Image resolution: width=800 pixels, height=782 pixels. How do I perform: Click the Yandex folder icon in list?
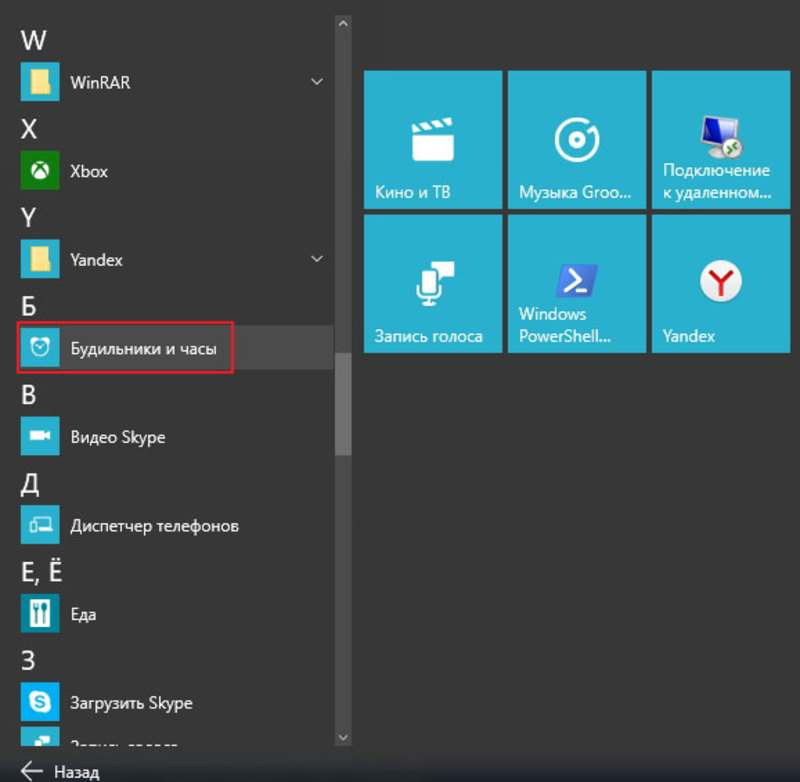[40, 259]
